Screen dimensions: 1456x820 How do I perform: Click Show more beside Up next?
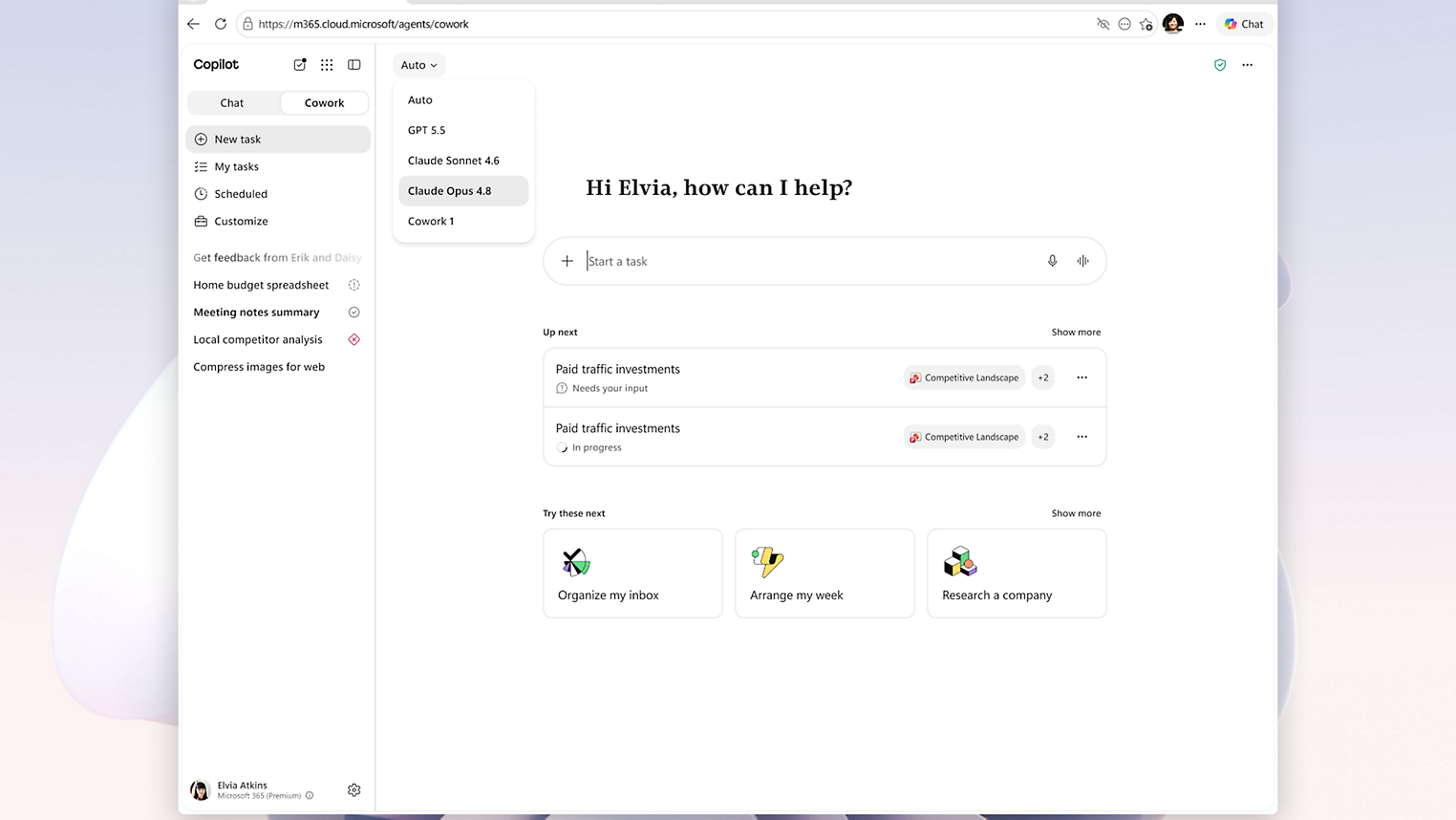(1076, 333)
